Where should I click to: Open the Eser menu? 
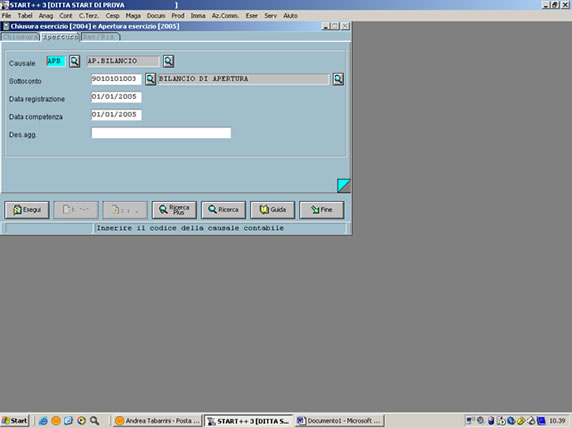pos(251,16)
